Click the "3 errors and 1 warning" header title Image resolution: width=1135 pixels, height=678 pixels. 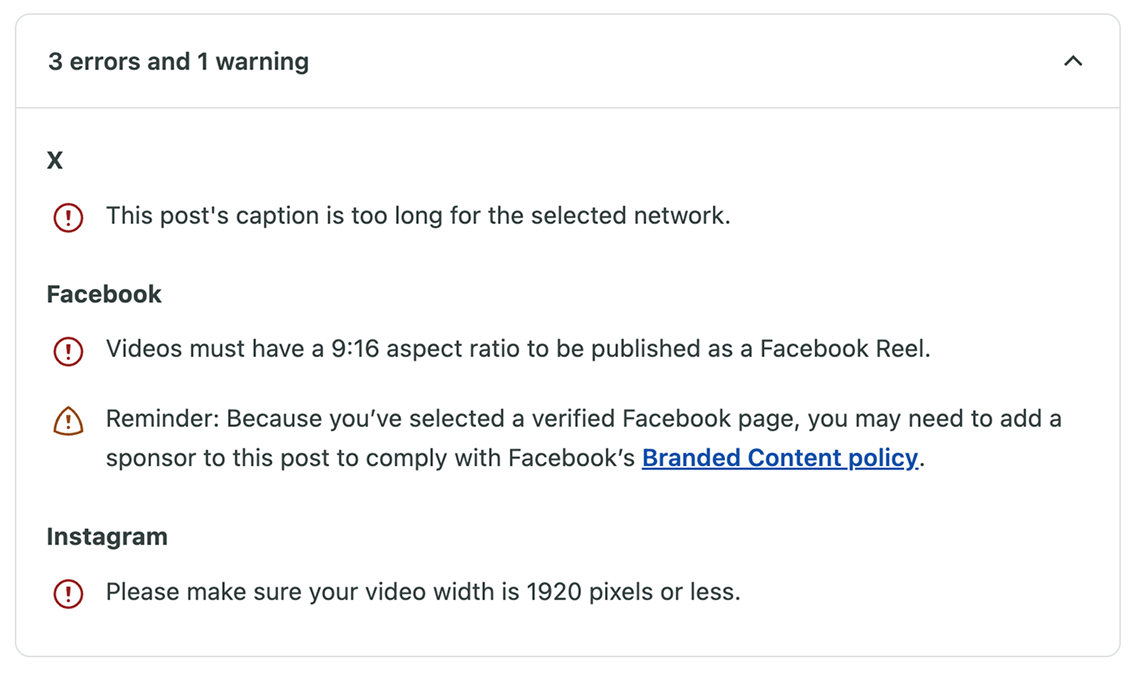[x=178, y=62]
